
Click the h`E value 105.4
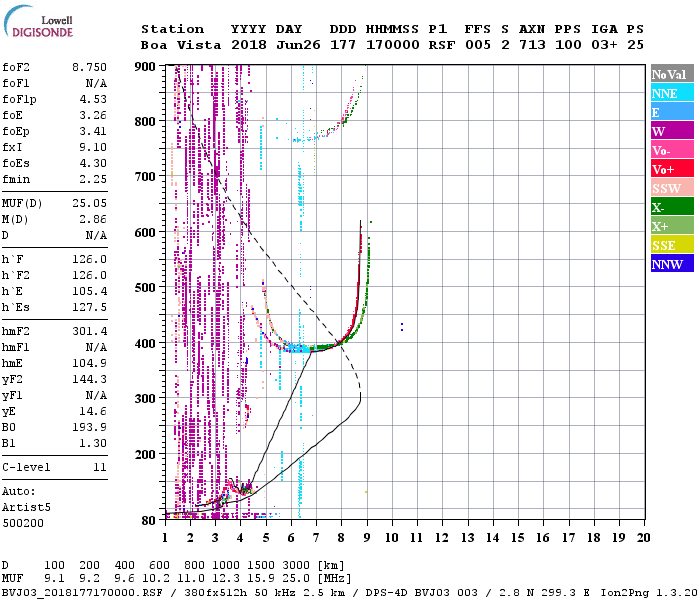[x=89, y=292]
